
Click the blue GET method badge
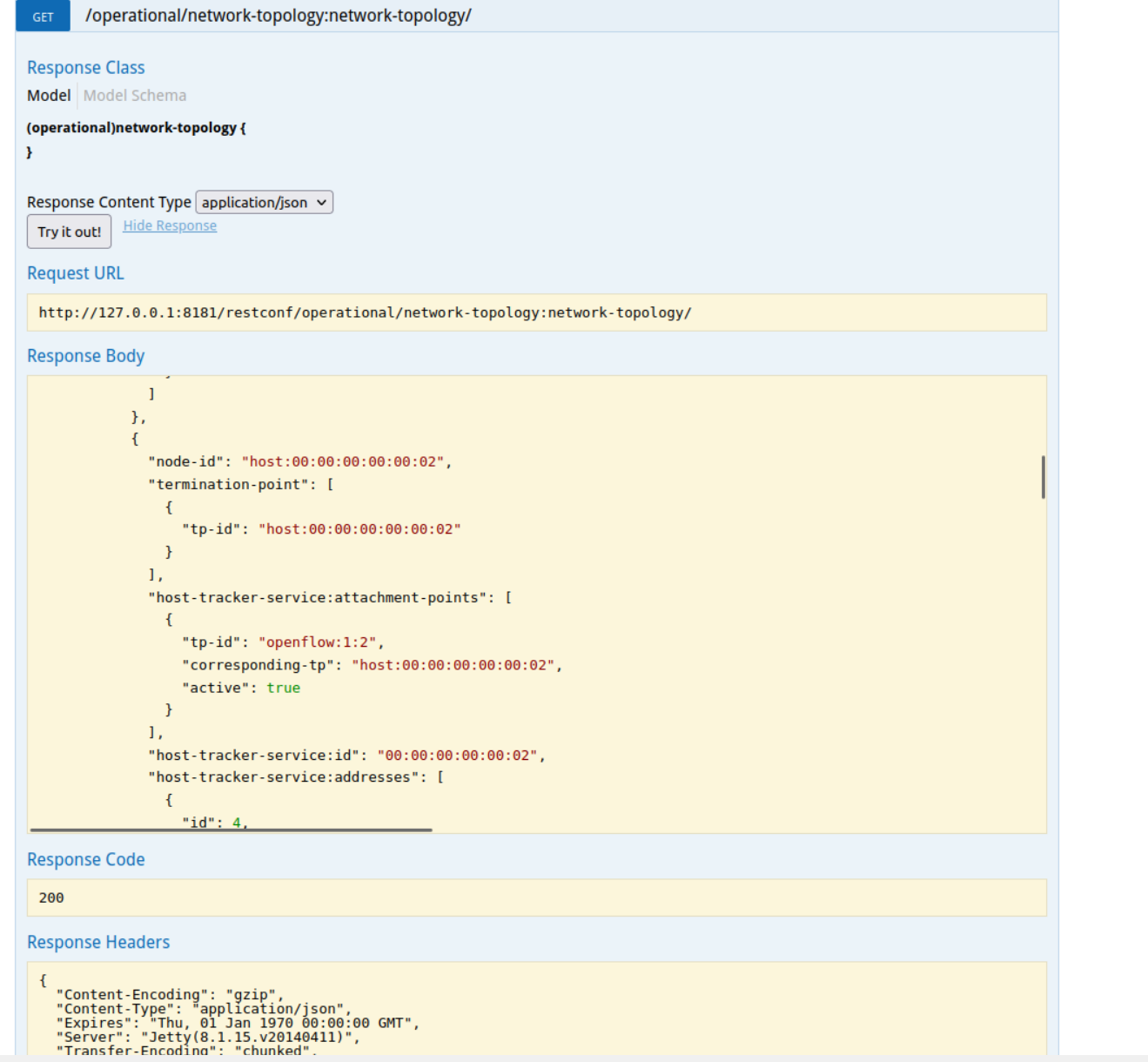[43, 17]
